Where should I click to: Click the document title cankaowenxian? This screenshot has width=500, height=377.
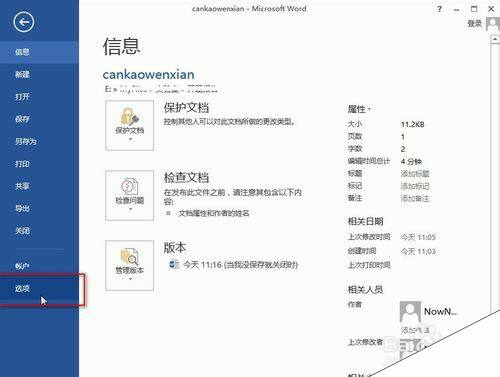tap(148, 75)
